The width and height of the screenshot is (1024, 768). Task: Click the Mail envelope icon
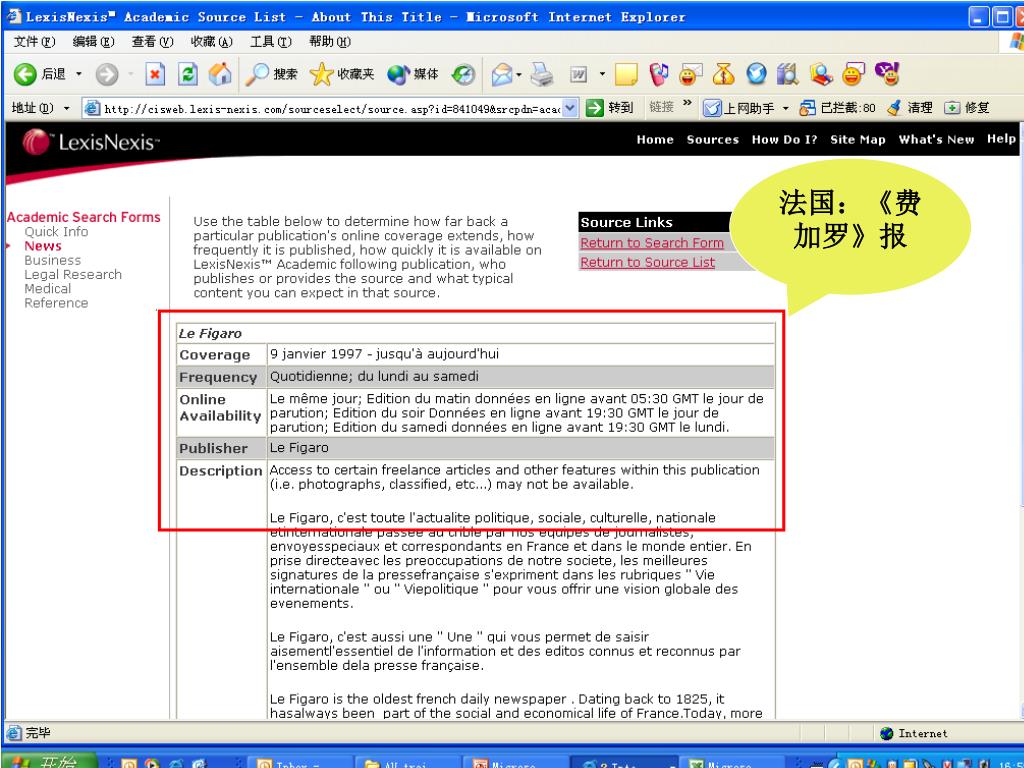click(x=502, y=74)
